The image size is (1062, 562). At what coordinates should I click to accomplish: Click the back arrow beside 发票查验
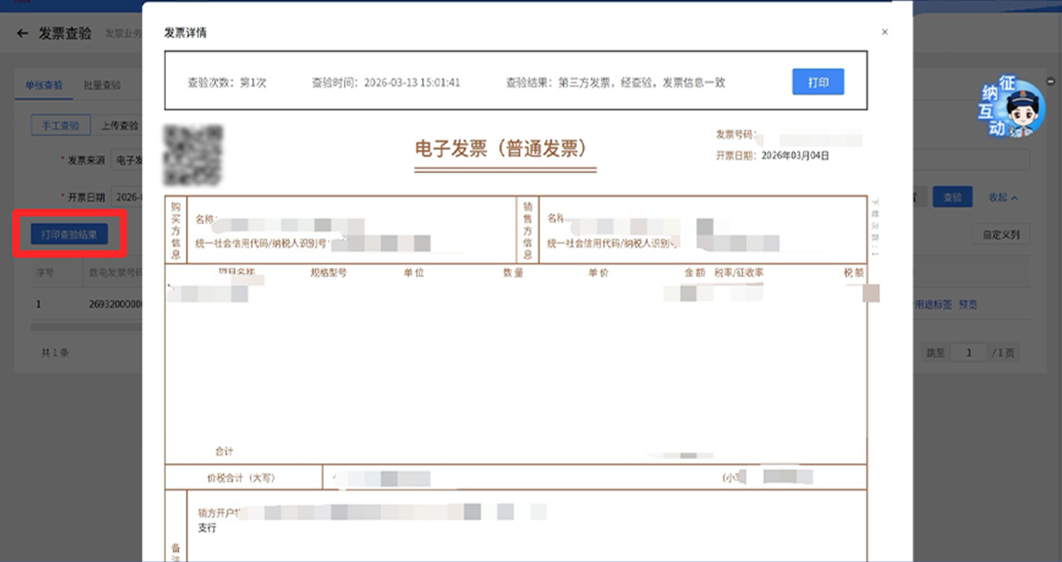coord(22,33)
